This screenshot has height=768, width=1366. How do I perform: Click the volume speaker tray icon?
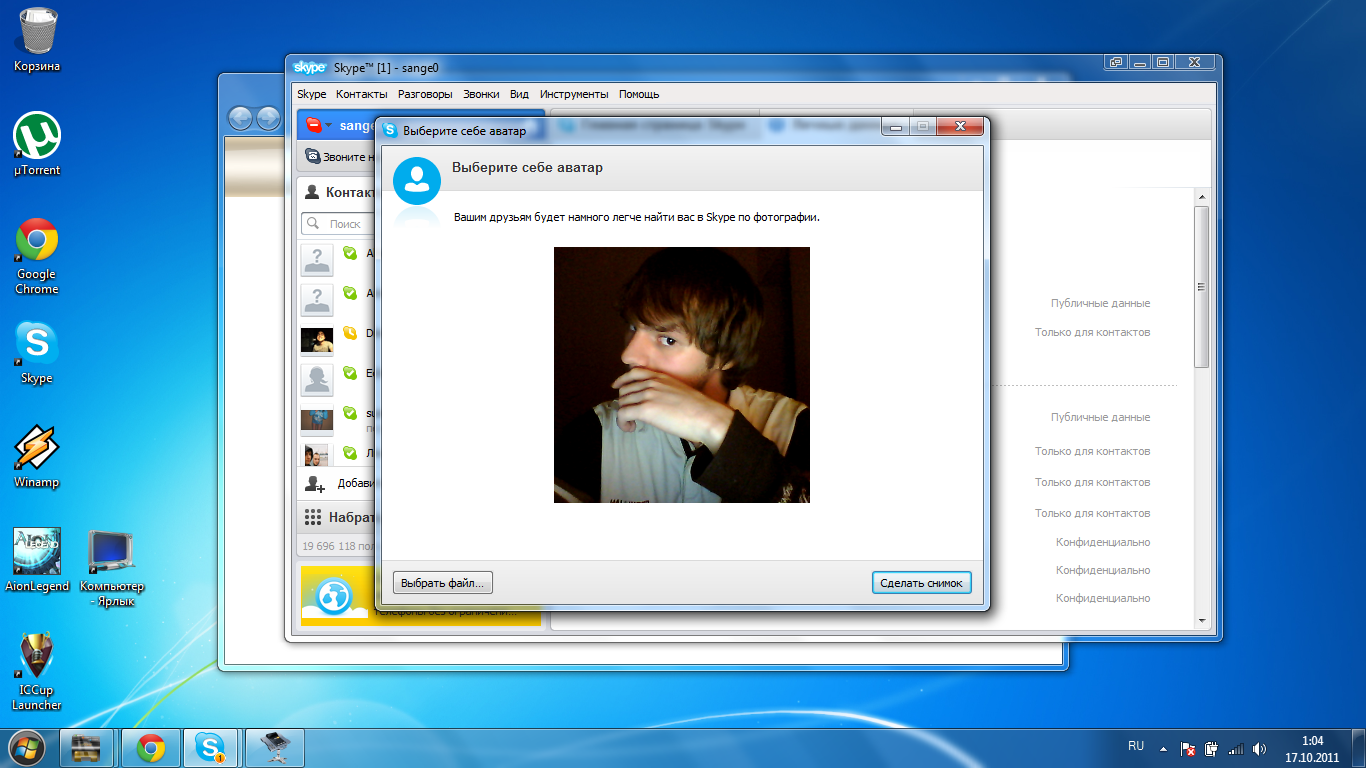tap(1260, 748)
